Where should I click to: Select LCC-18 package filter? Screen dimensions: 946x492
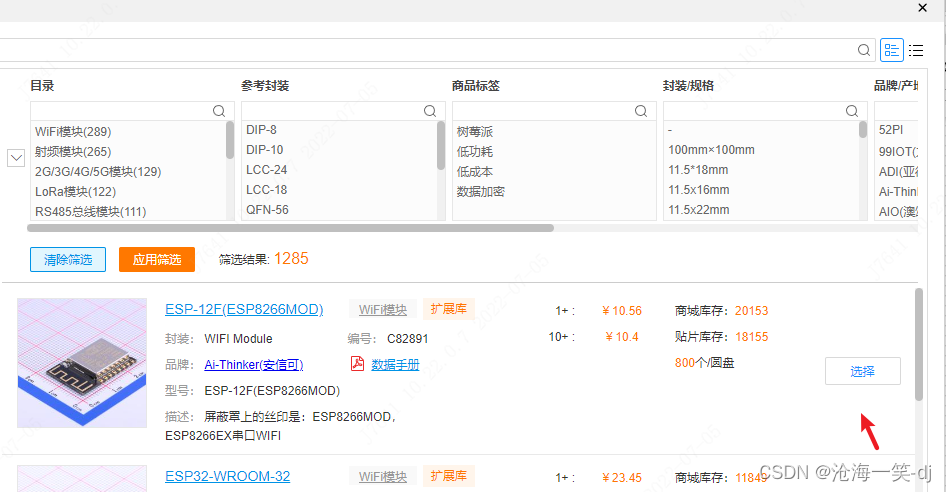point(266,190)
